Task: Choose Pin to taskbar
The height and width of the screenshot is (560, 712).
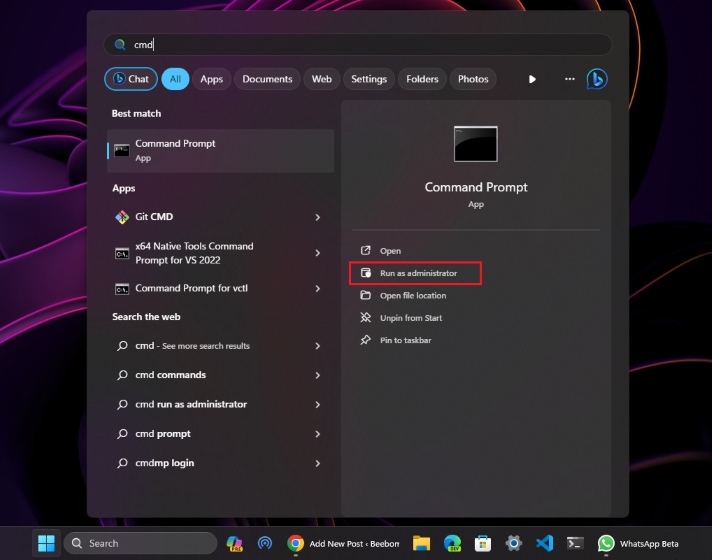Action: pyautogui.click(x=405, y=340)
